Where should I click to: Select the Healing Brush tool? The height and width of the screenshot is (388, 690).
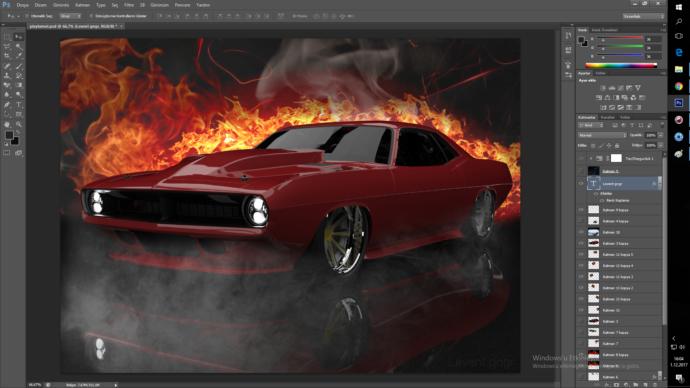7,66
